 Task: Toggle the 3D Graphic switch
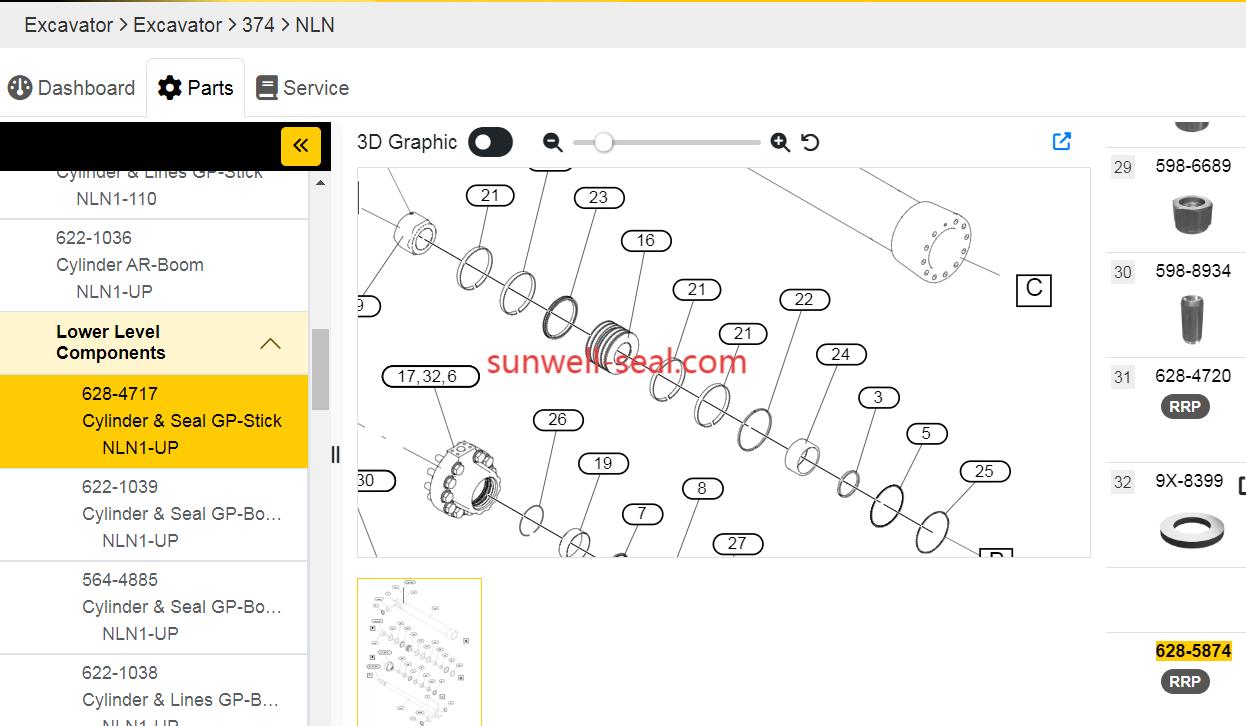coord(491,142)
